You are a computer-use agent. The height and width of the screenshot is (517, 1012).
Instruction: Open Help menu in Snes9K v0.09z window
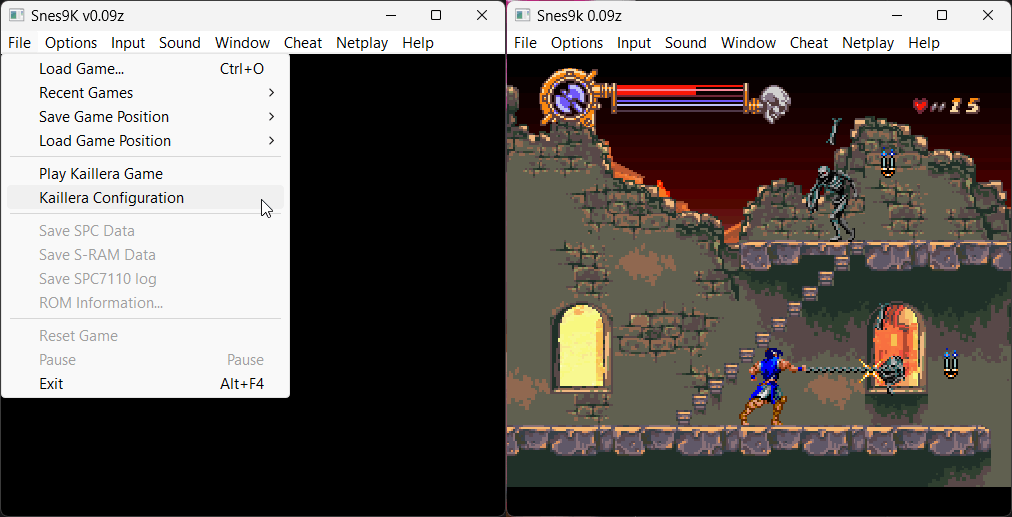[418, 43]
